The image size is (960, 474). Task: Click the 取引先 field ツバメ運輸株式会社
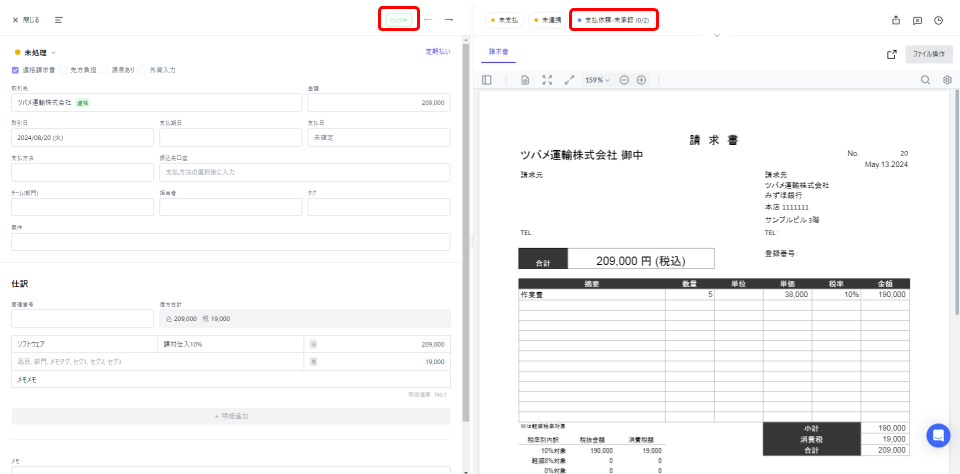pos(156,102)
